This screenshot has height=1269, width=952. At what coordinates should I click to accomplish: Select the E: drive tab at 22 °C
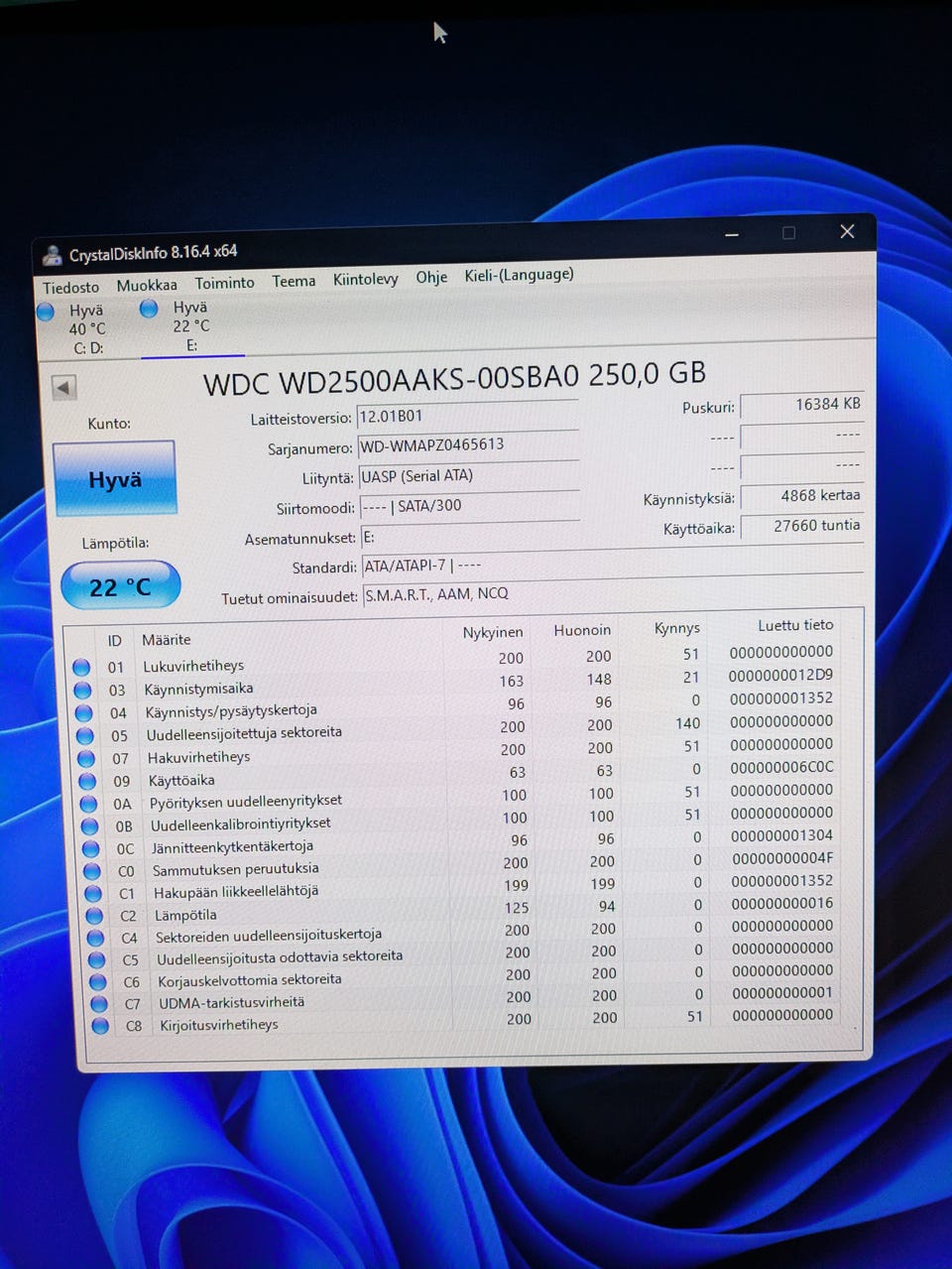coord(191,326)
